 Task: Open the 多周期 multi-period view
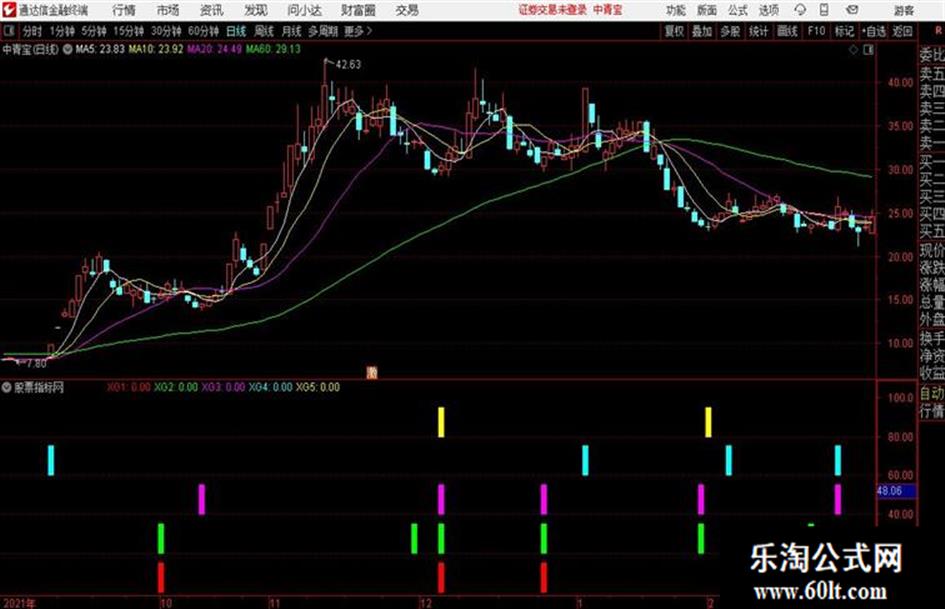[x=323, y=31]
